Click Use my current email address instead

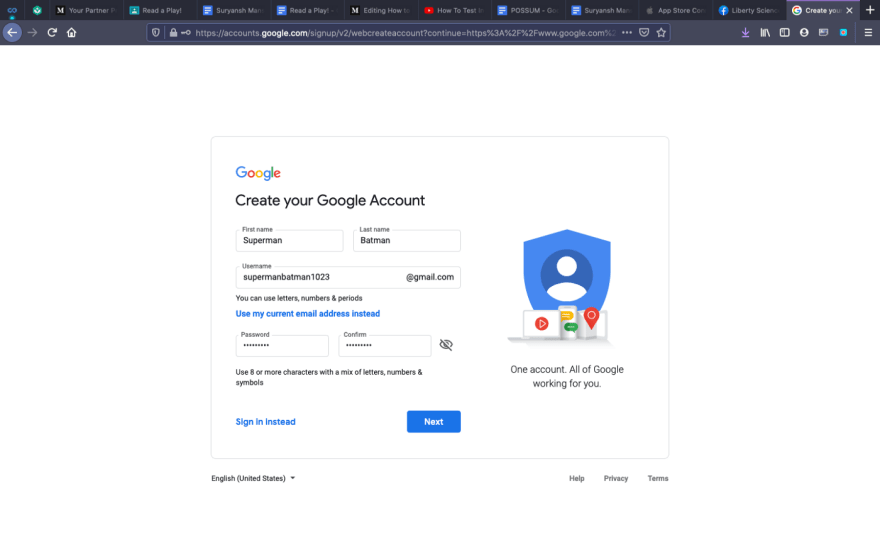pyautogui.click(x=308, y=314)
